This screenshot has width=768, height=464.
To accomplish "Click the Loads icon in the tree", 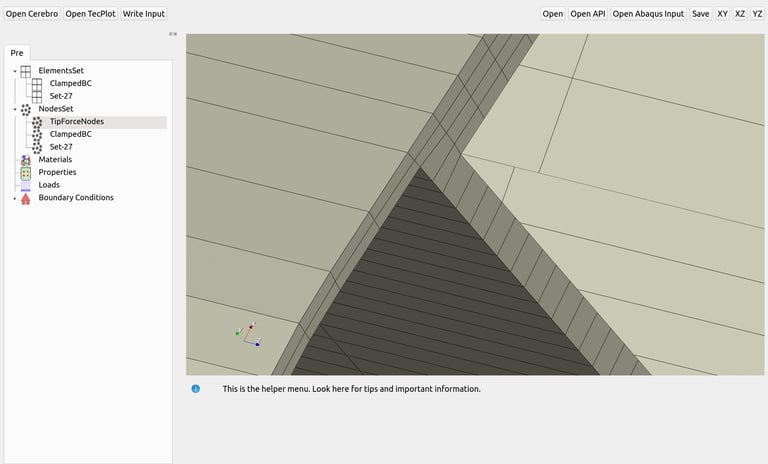I will (x=25, y=186).
